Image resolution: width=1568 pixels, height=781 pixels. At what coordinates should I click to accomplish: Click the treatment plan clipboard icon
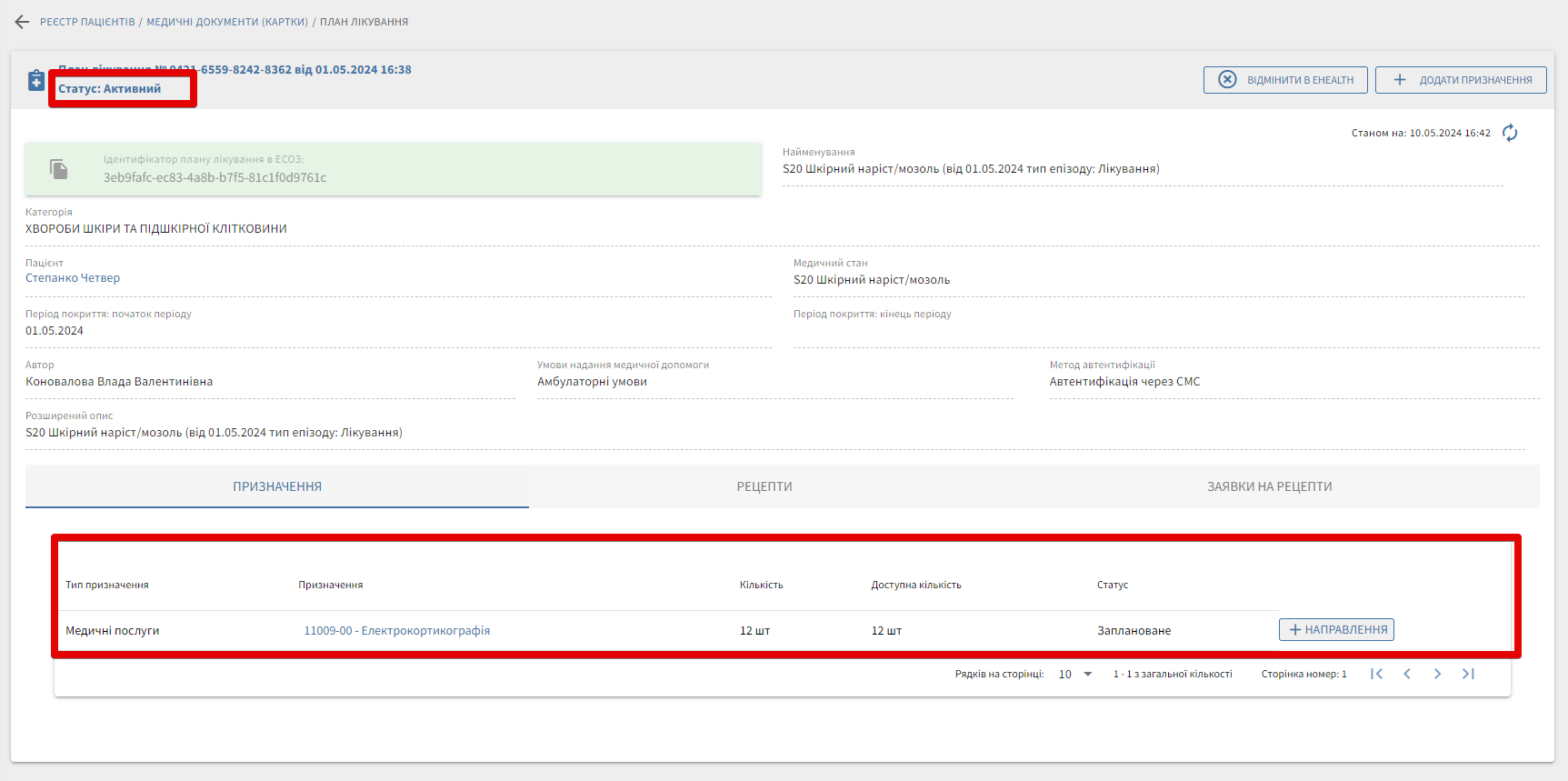coord(36,80)
